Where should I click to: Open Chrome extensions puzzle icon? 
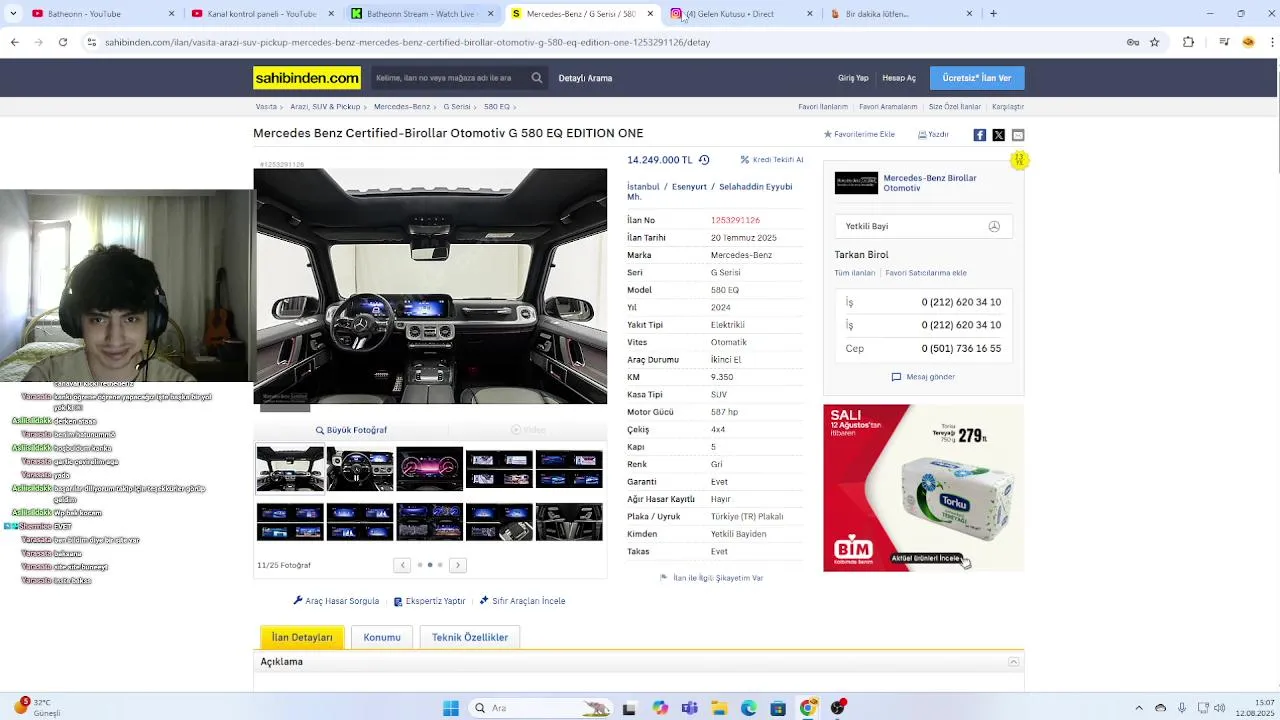click(1188, 42)
